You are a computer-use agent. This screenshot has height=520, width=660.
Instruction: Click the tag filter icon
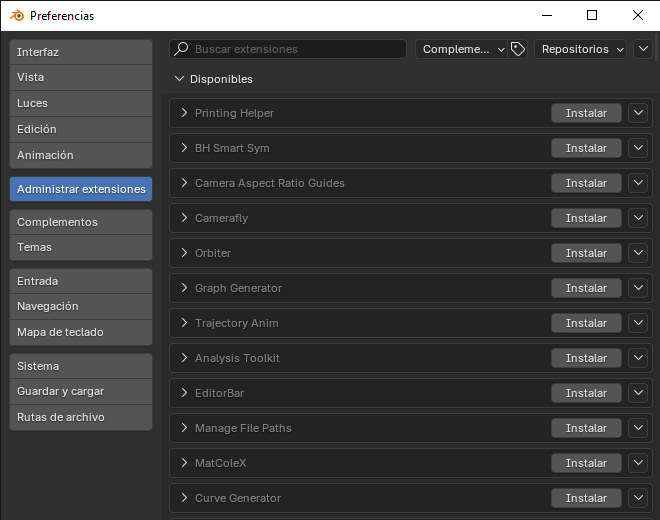click(518, 49)
